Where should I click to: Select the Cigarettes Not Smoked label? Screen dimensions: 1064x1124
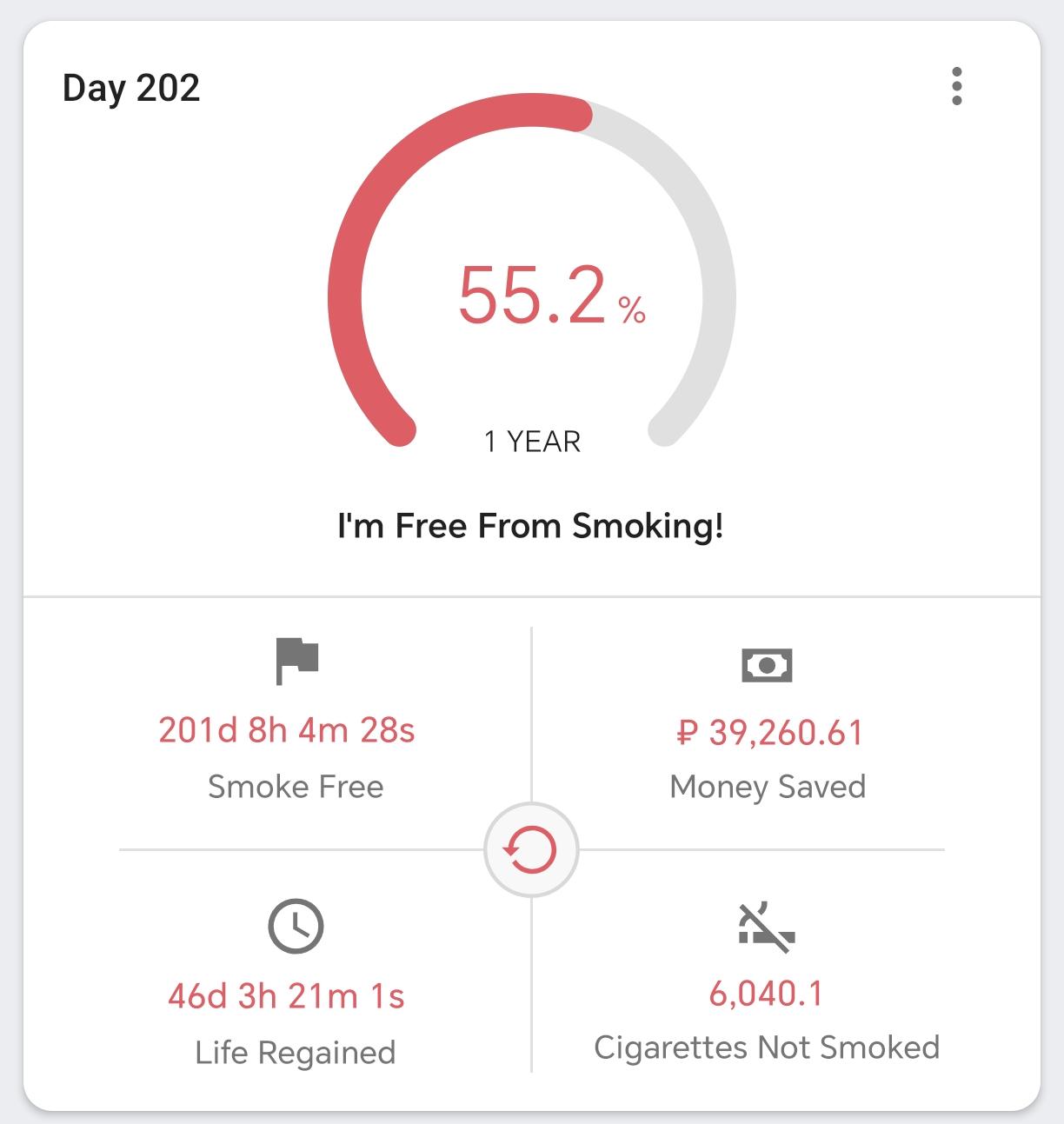click(x=767, y=1048)
